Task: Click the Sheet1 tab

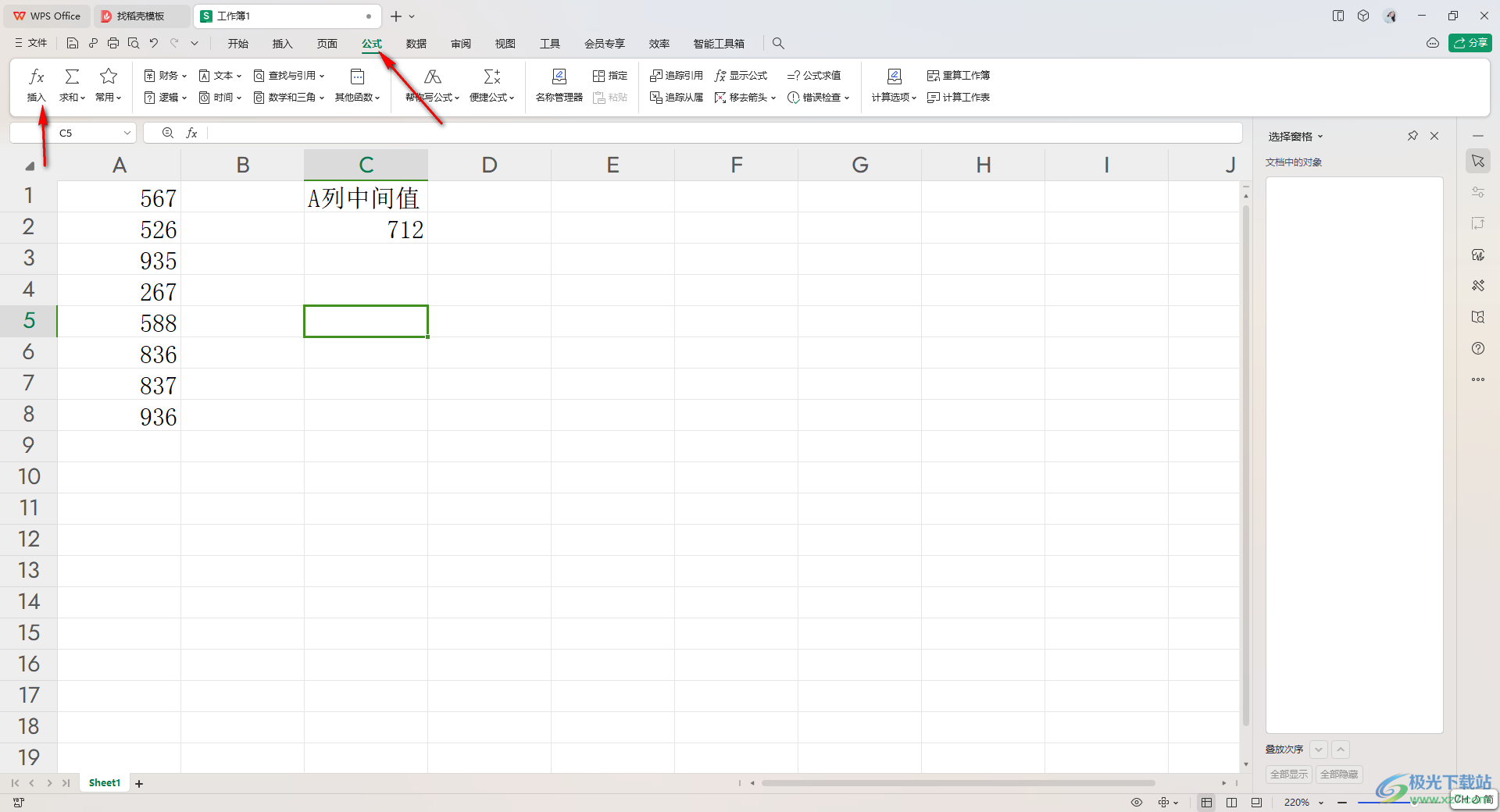Action: click(x=105, y=783)
